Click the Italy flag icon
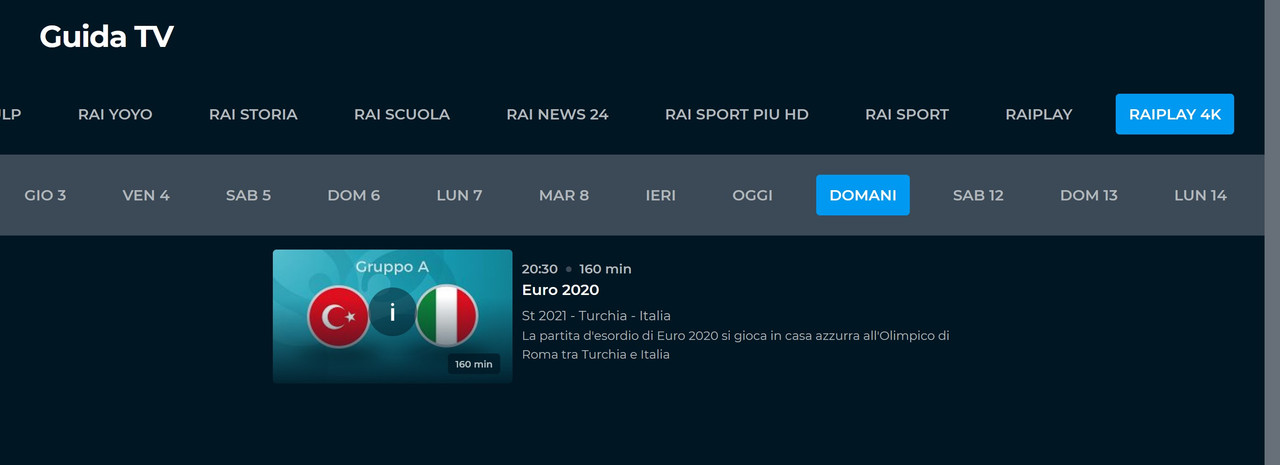 (x=447, y=316)
